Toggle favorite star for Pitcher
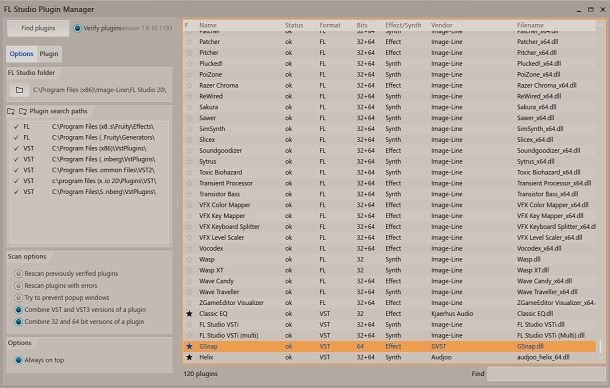 (x=189, y=53)
